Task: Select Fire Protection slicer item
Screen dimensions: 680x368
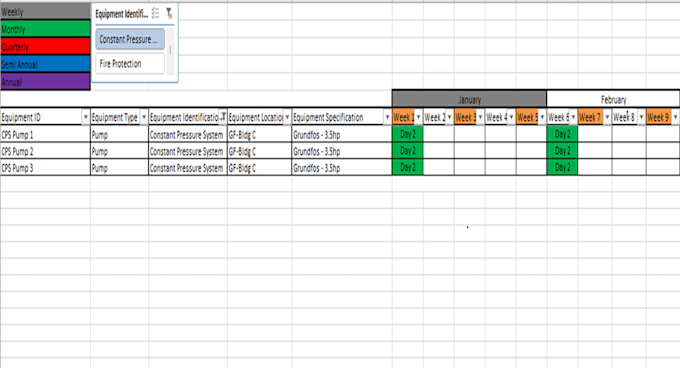Action: tap(130, 64)
